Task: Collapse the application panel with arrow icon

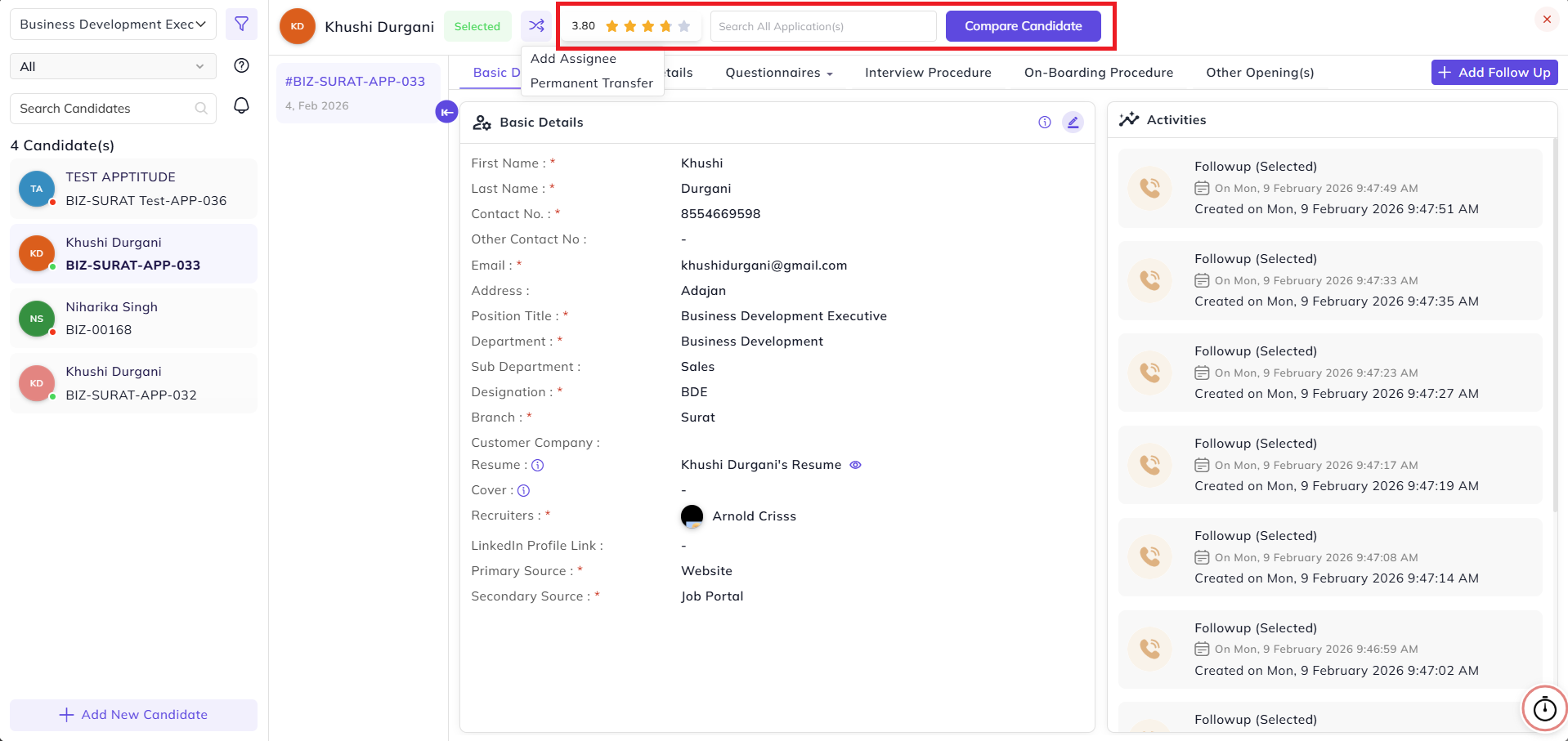Action: tap(446, 112)
